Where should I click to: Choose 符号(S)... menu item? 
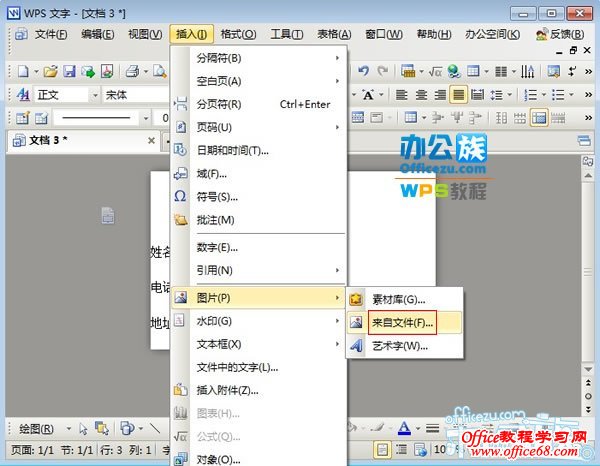(259, 197)
